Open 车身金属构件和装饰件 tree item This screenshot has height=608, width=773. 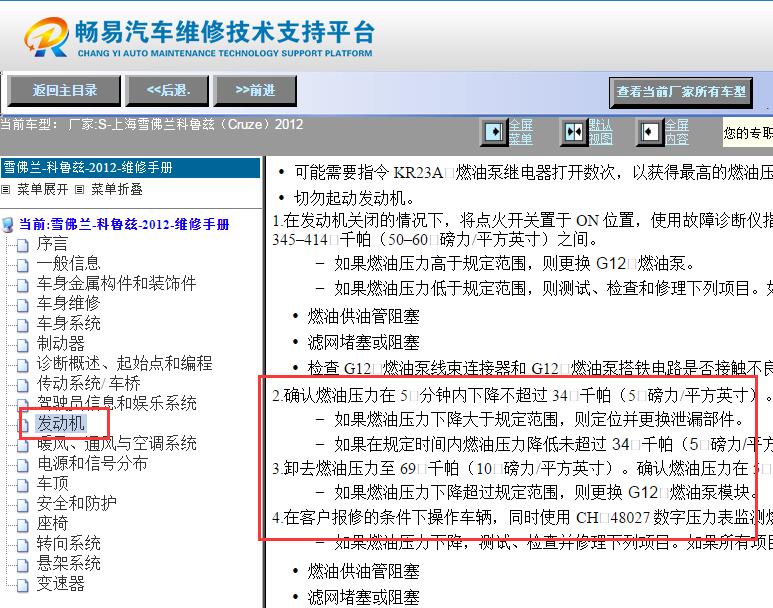pyautogui.click(x=116, y=283)
